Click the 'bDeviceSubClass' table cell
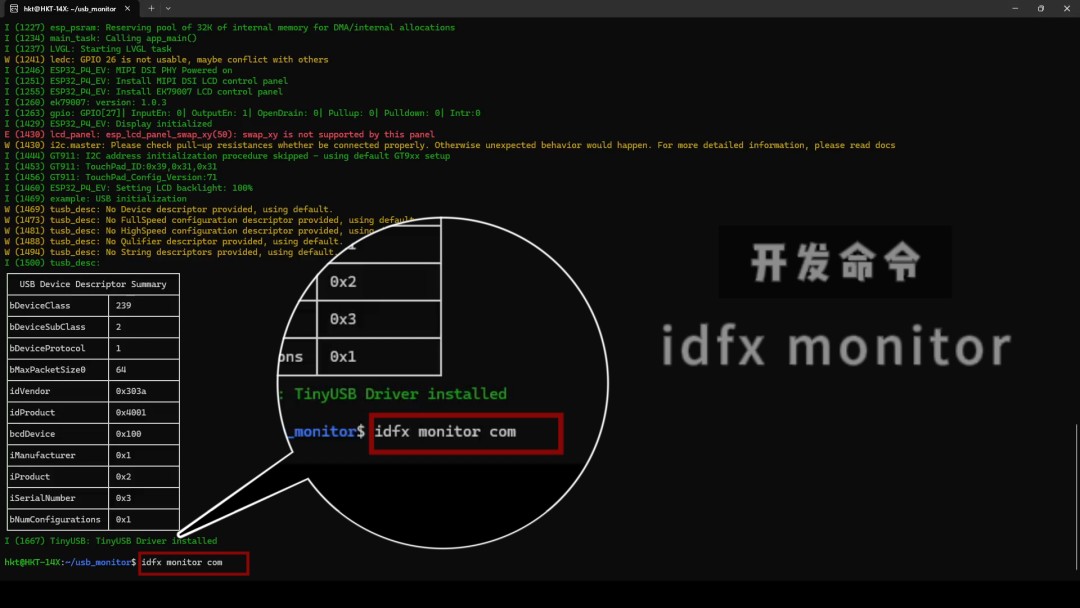Viewport: 1080px width, 608px height. [58, 326]
